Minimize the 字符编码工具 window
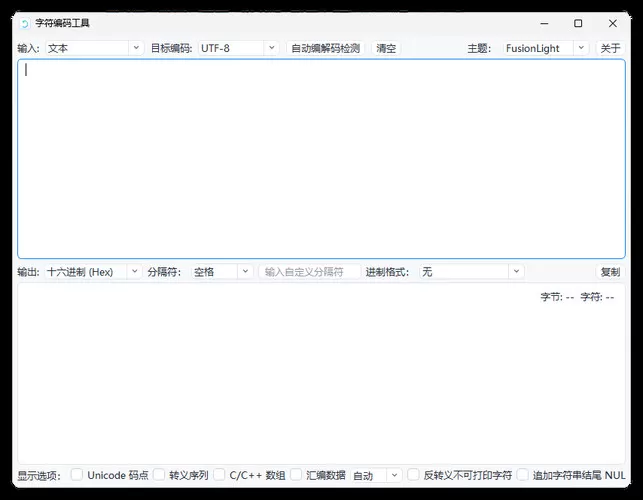Viewport: 643px width, 500px height. (544, 23)
